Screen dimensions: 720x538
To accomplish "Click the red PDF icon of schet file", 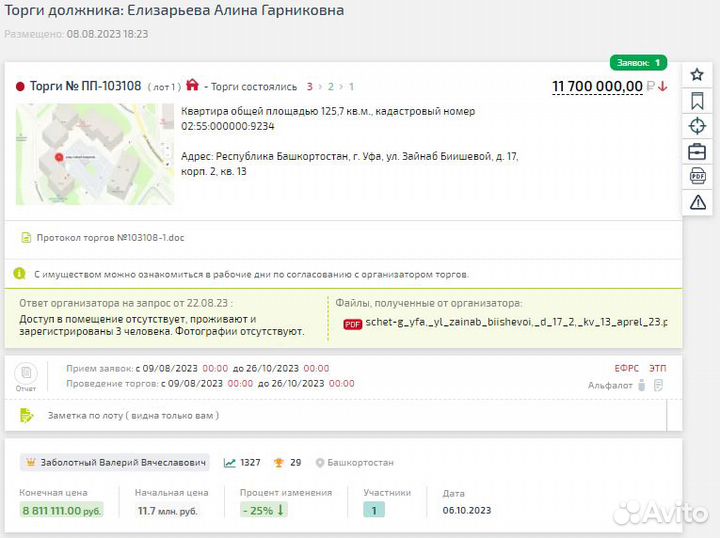I will [352, 324].
